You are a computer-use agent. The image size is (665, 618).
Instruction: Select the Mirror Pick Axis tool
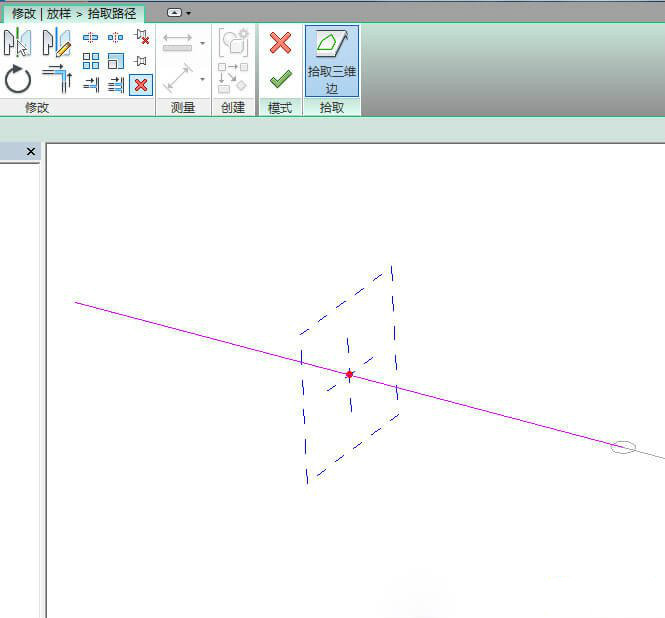click(17, 42)
